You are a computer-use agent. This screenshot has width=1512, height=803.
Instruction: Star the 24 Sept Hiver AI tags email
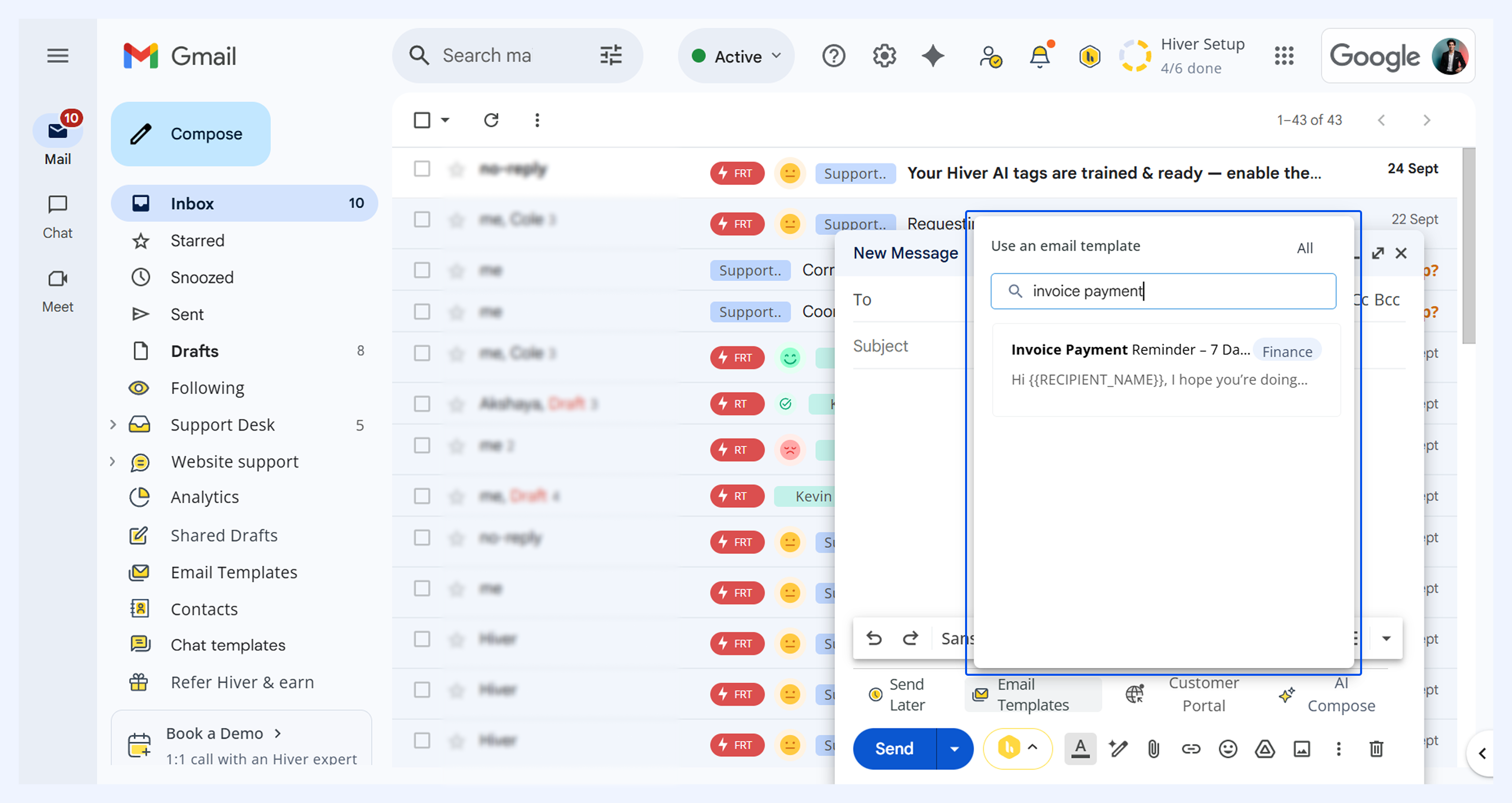456,170
